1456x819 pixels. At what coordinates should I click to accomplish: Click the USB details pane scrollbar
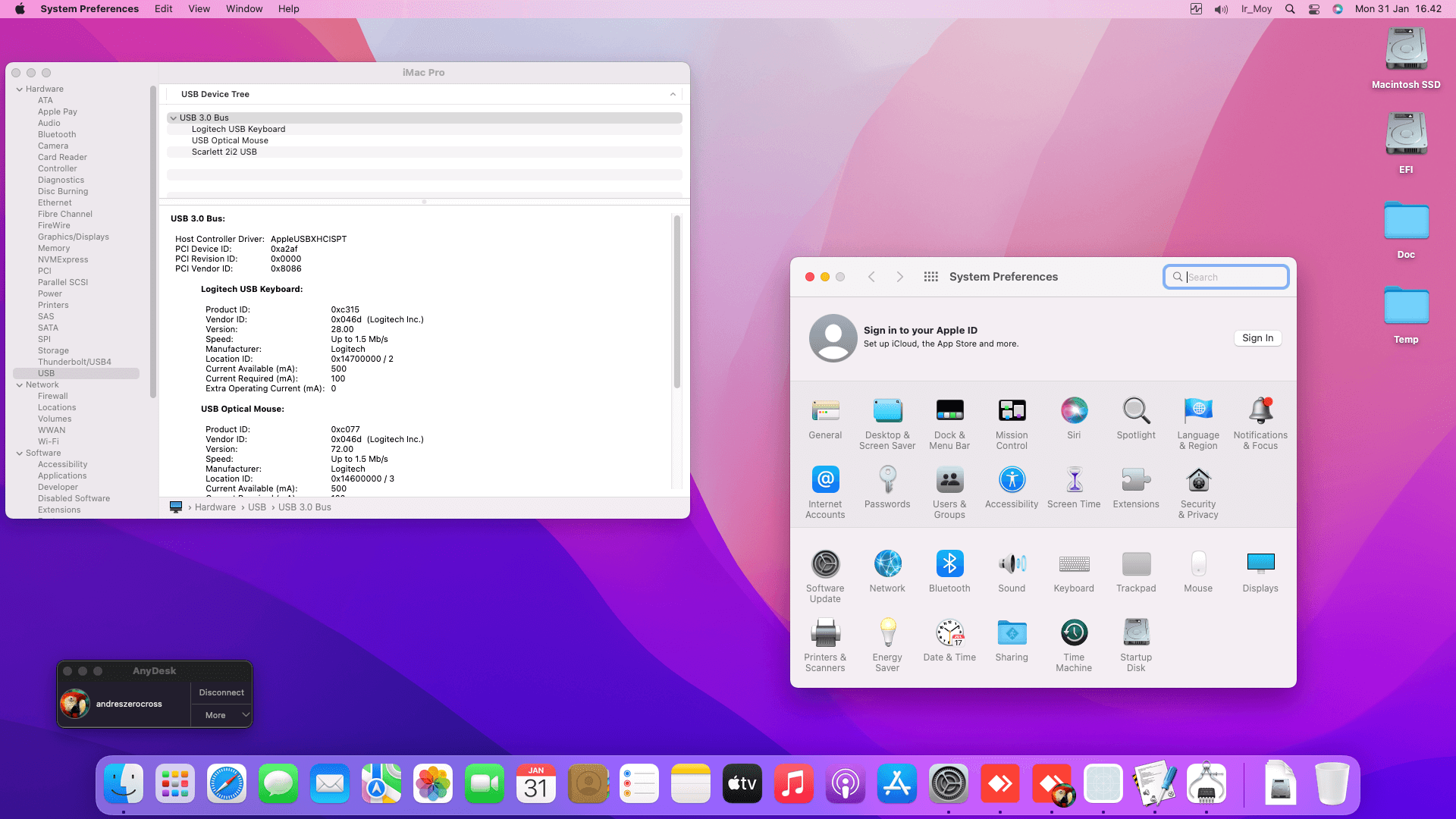(x=676, y=303)
